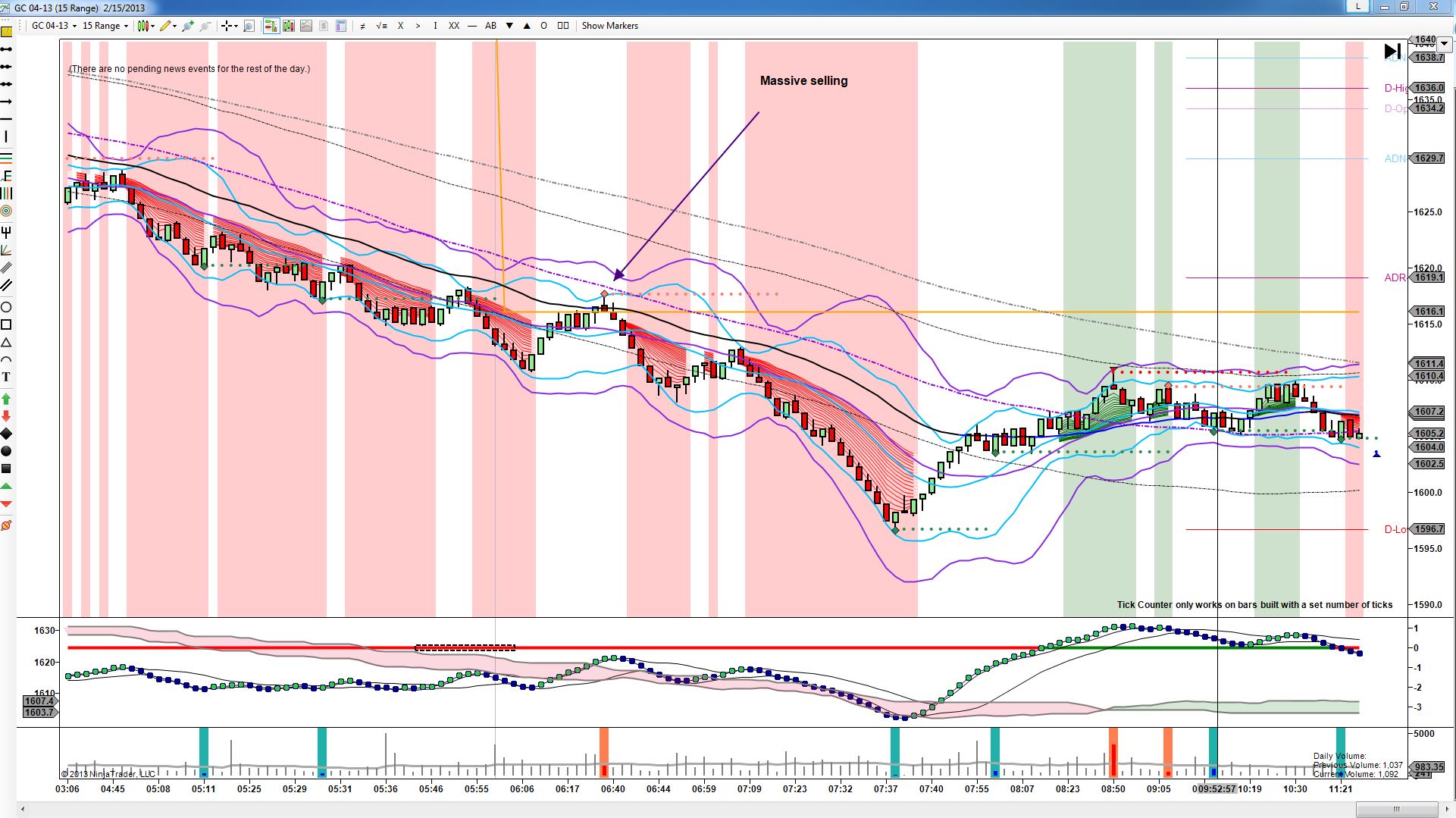Viewport: 1456px width, 818px height.
Task: Select the vertical line drawing tool
Action: [7, 136]
